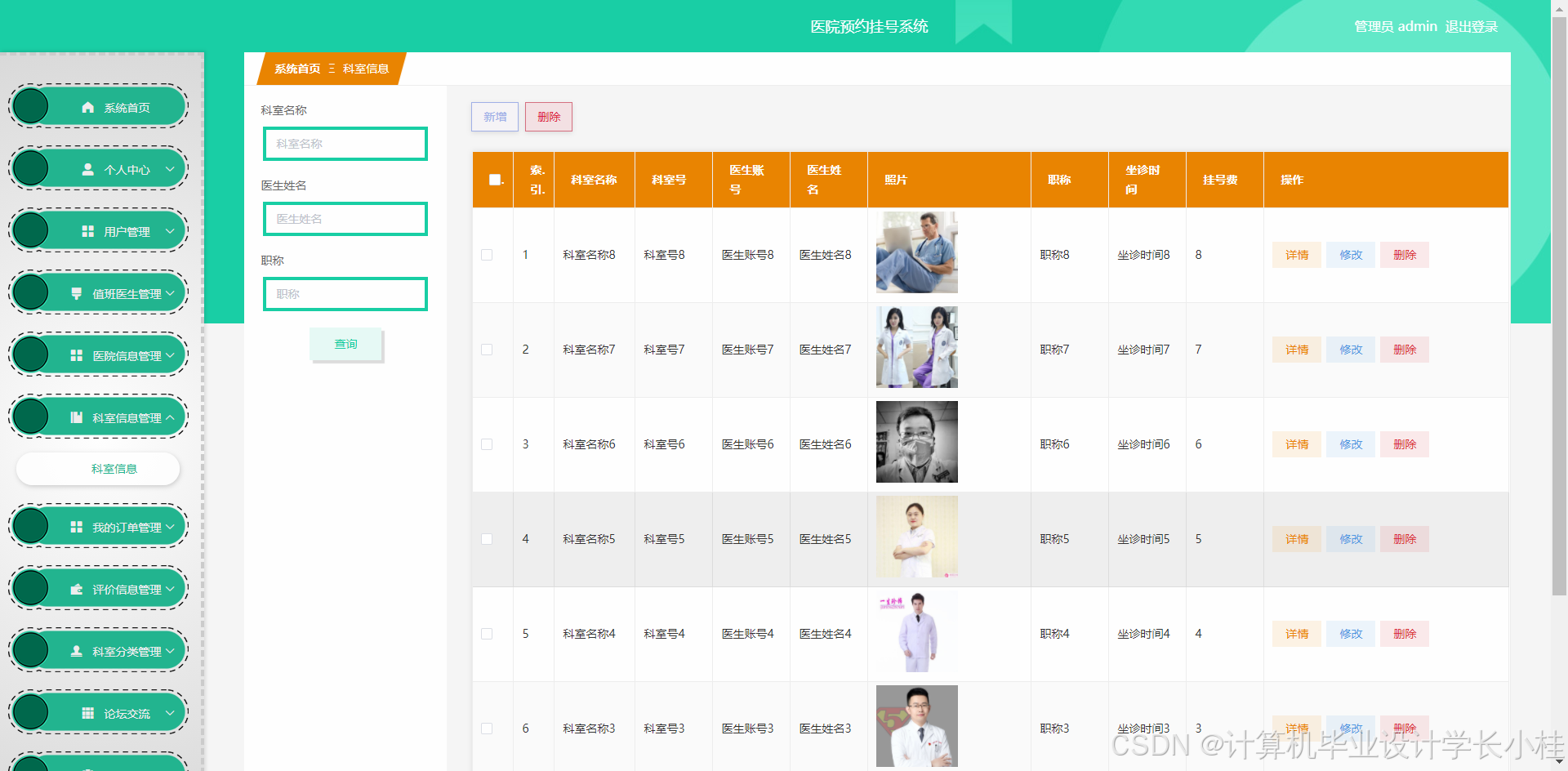Check the checkbox for row 科室名称6
The image size is (1568, 771).
[x=487, y=444]
